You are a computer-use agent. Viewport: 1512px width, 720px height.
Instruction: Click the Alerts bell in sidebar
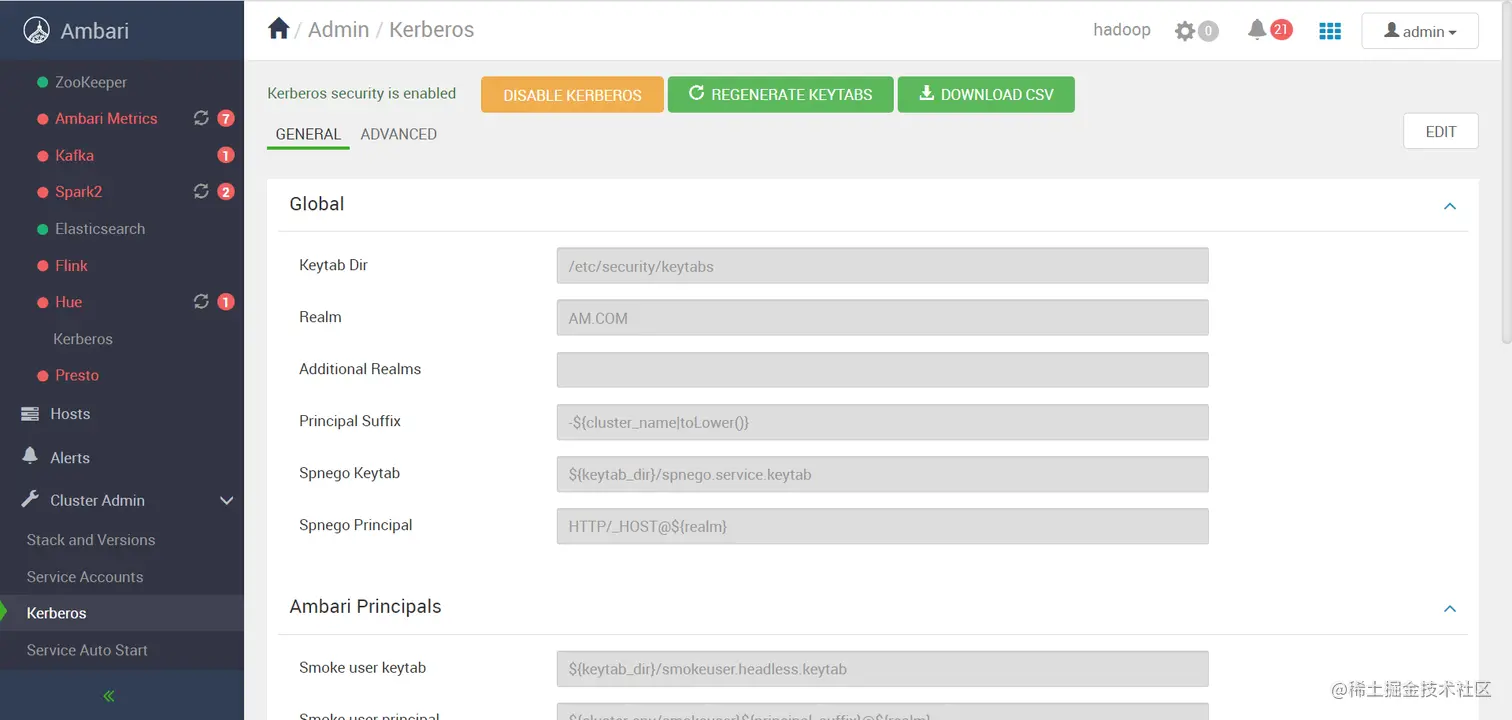pos(30,456)
